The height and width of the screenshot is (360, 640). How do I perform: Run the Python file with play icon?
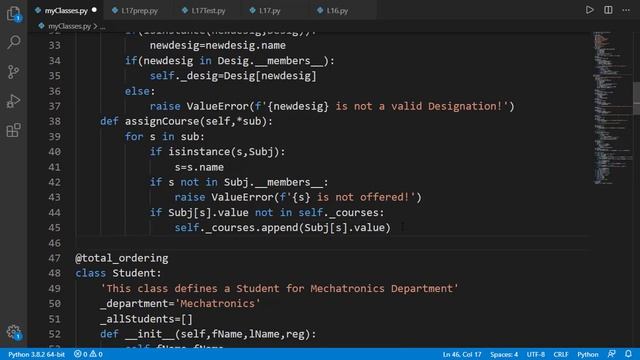click(x=589, y=10)
